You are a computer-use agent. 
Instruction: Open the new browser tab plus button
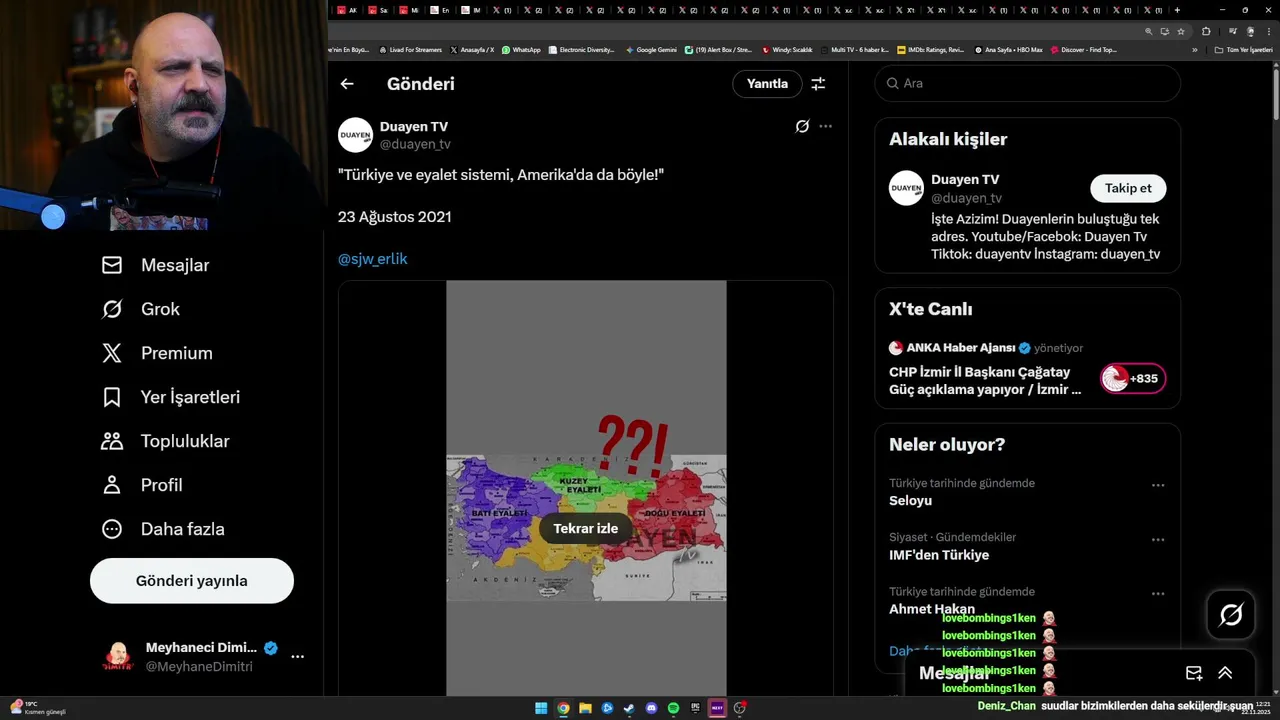(1177, 10)
